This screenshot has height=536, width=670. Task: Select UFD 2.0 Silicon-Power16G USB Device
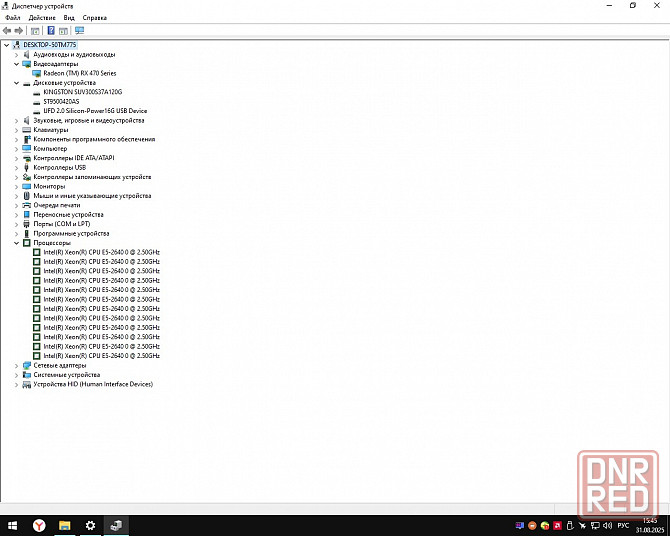tap(95, 111)
